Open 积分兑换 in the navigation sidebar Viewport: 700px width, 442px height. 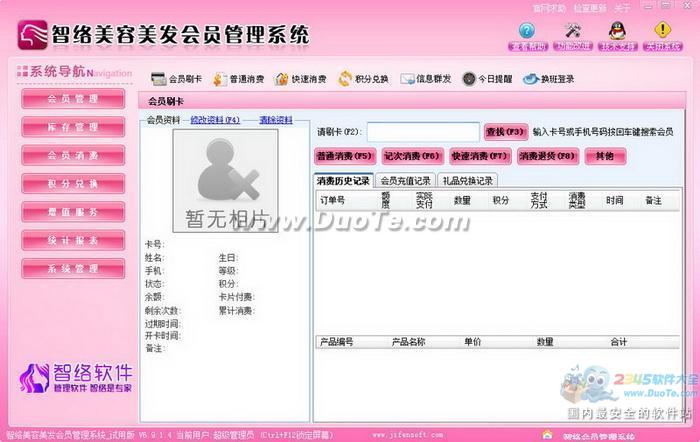[73, 183]
